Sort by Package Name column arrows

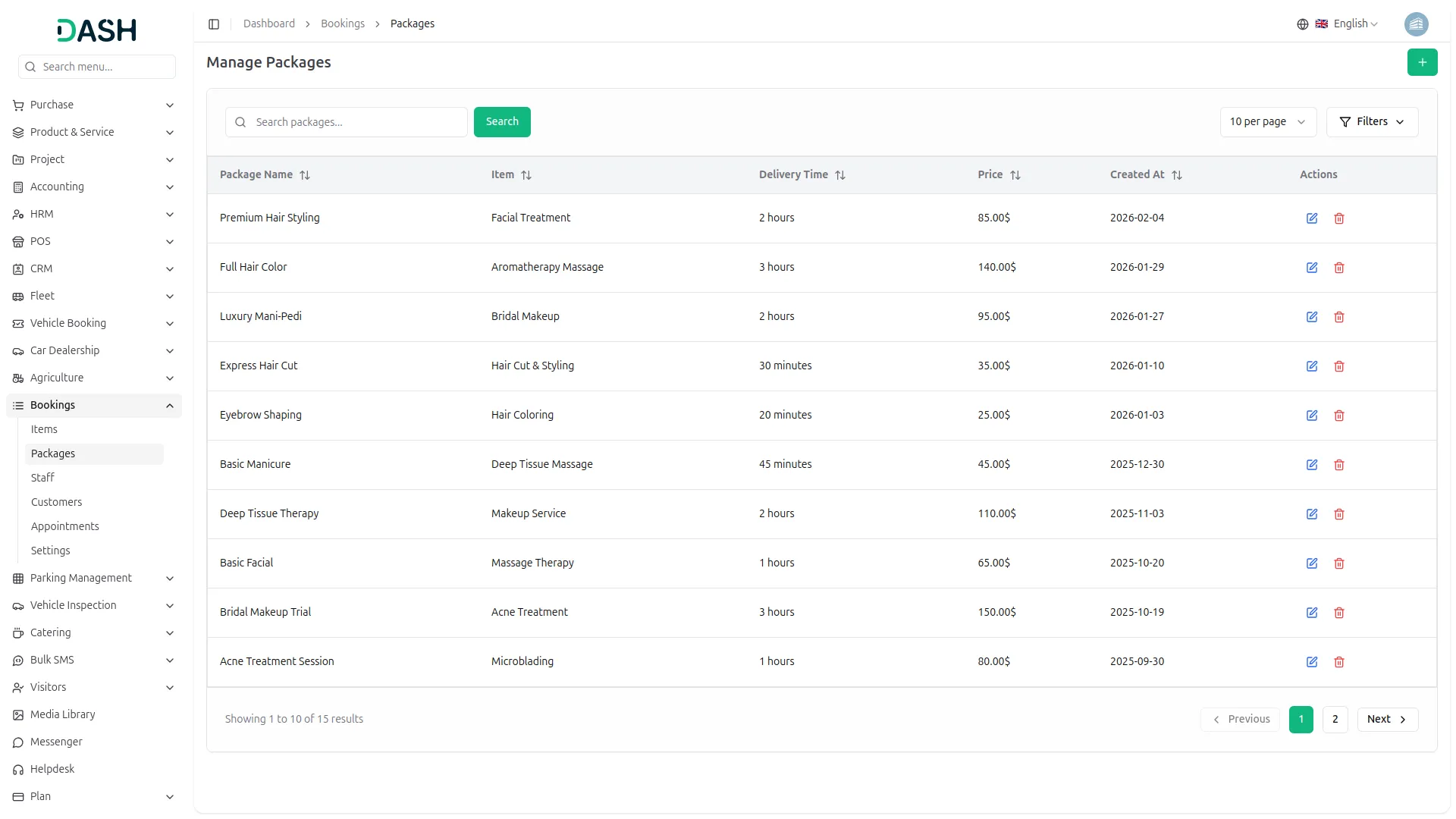304,175
